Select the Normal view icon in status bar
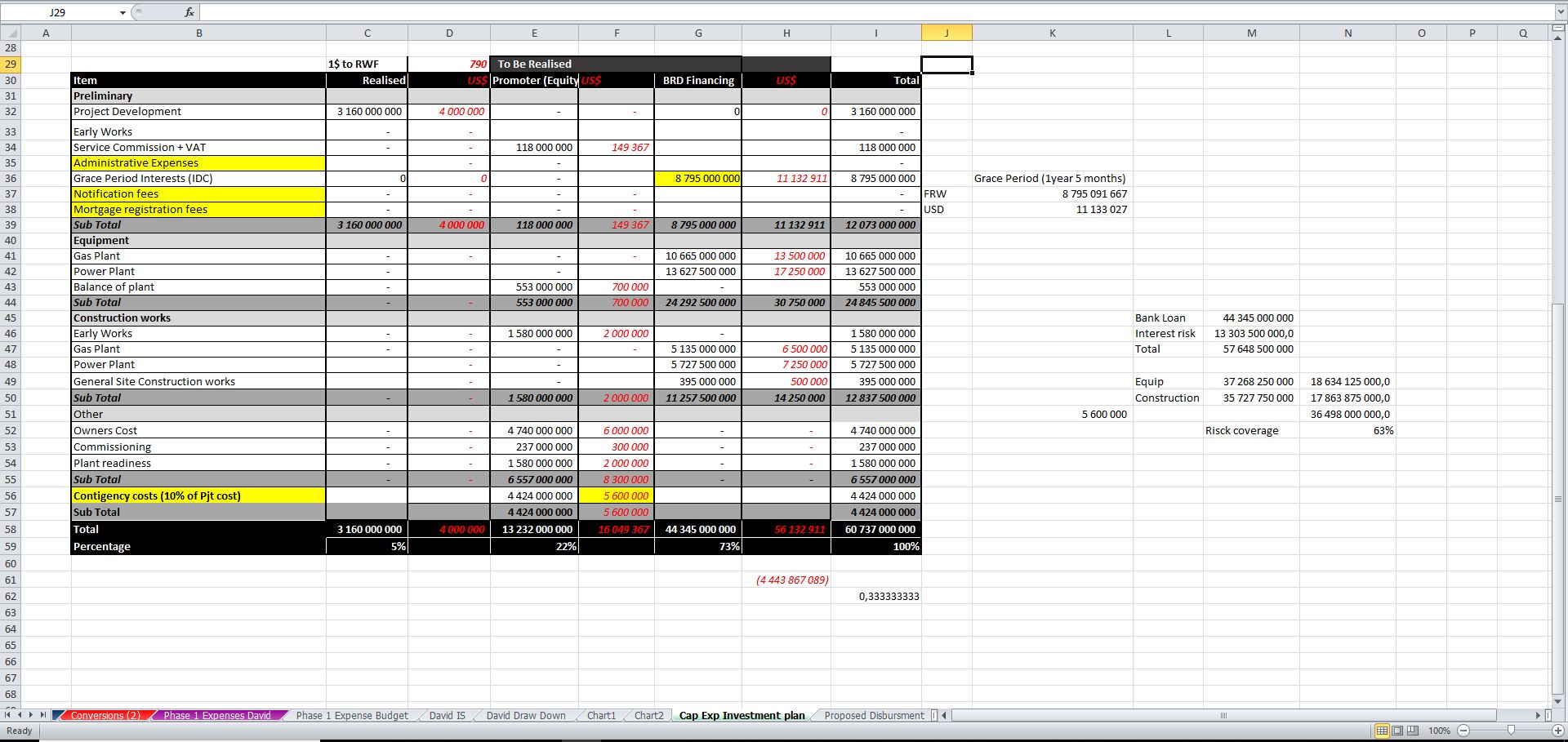Viewport: 1568px width, 742px height. 1382,731
